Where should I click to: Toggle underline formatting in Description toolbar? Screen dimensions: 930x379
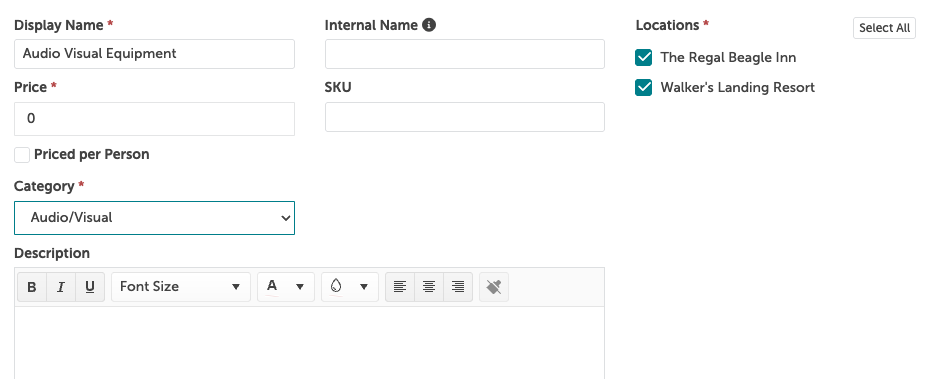pyautogui.click(x=90, y=287)
